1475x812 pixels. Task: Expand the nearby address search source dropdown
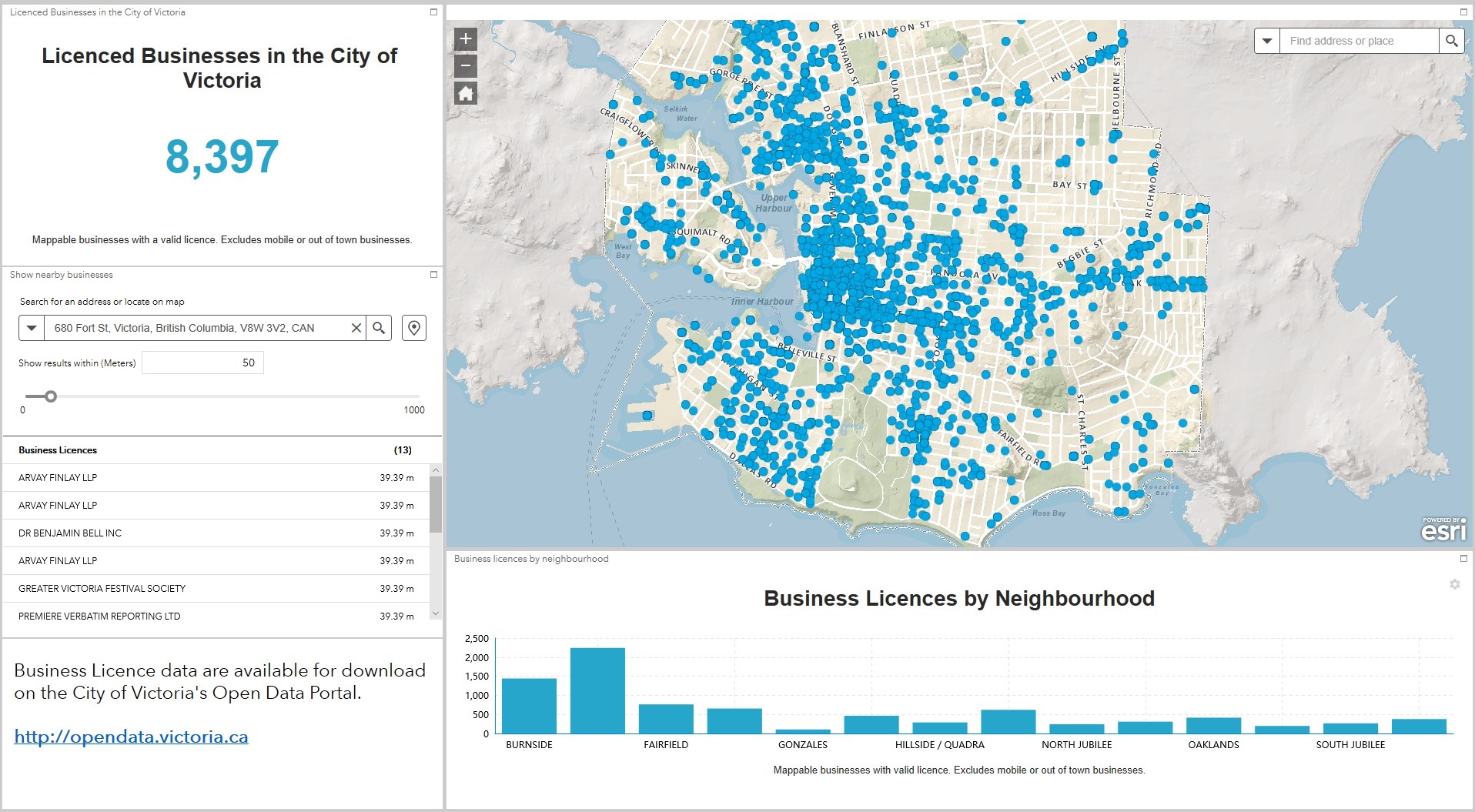(32, 328)
